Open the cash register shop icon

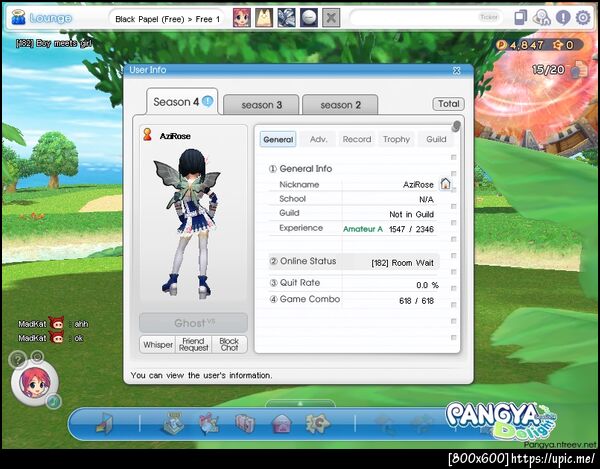174,423
